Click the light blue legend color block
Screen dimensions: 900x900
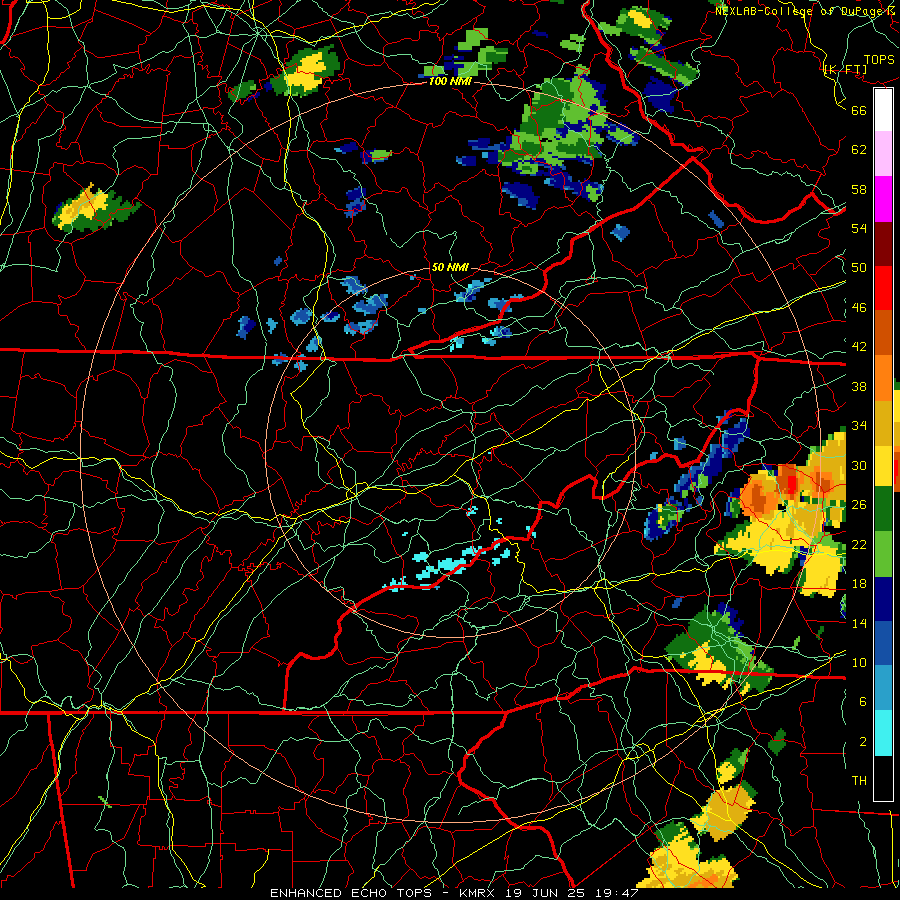point(883,688)
